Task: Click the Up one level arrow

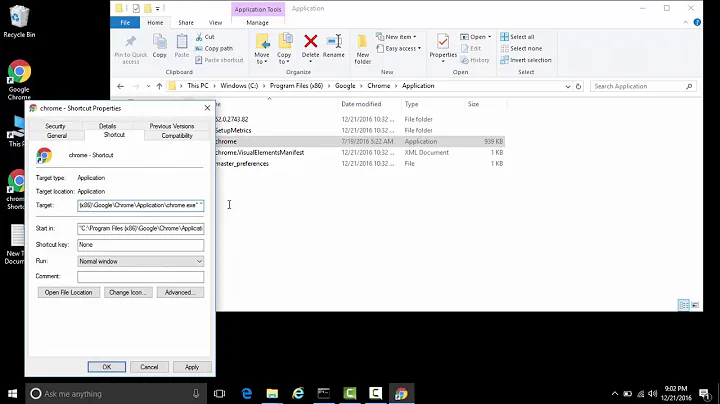Action: point(159,86)
